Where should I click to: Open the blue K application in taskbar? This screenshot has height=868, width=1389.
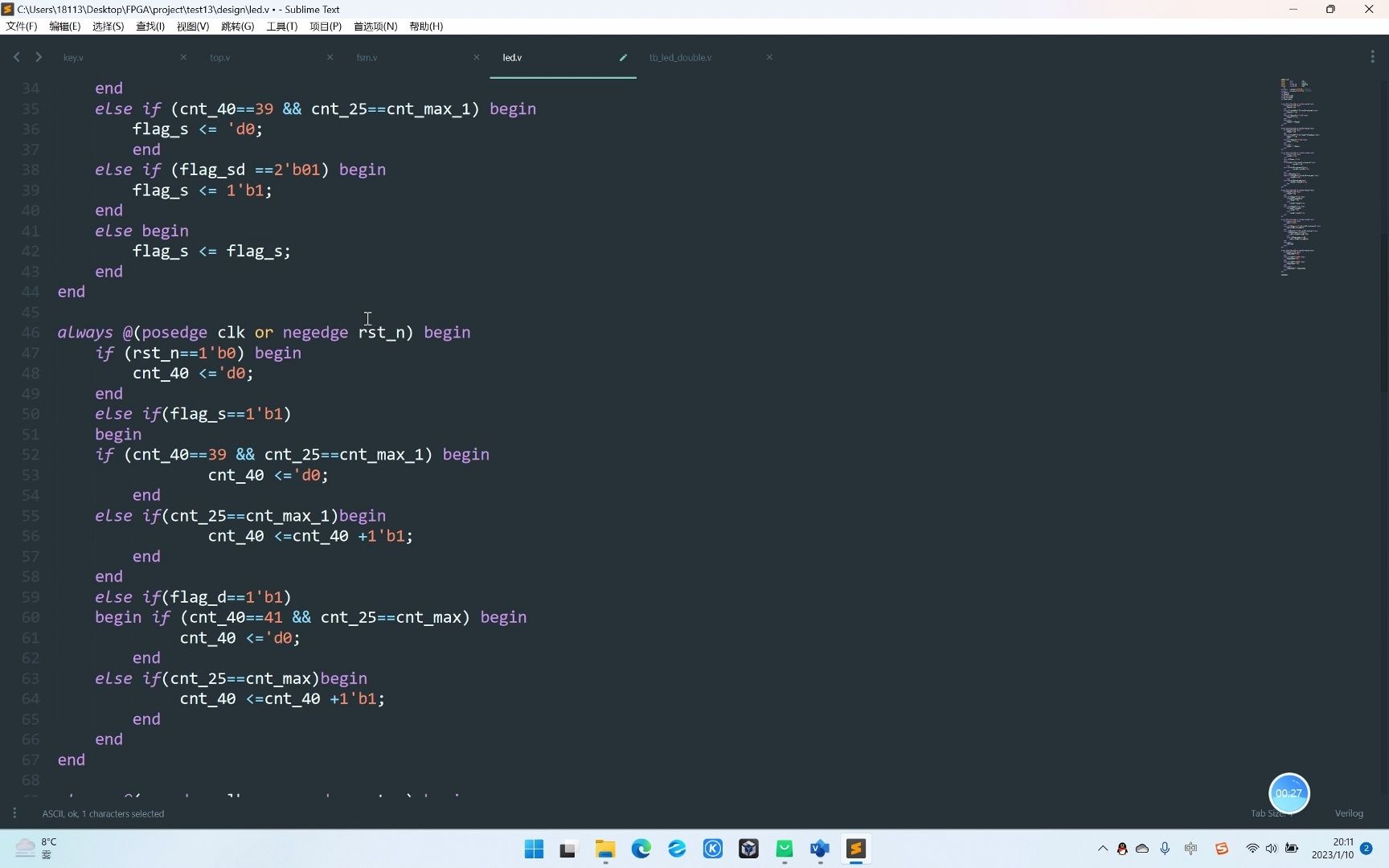713,849
